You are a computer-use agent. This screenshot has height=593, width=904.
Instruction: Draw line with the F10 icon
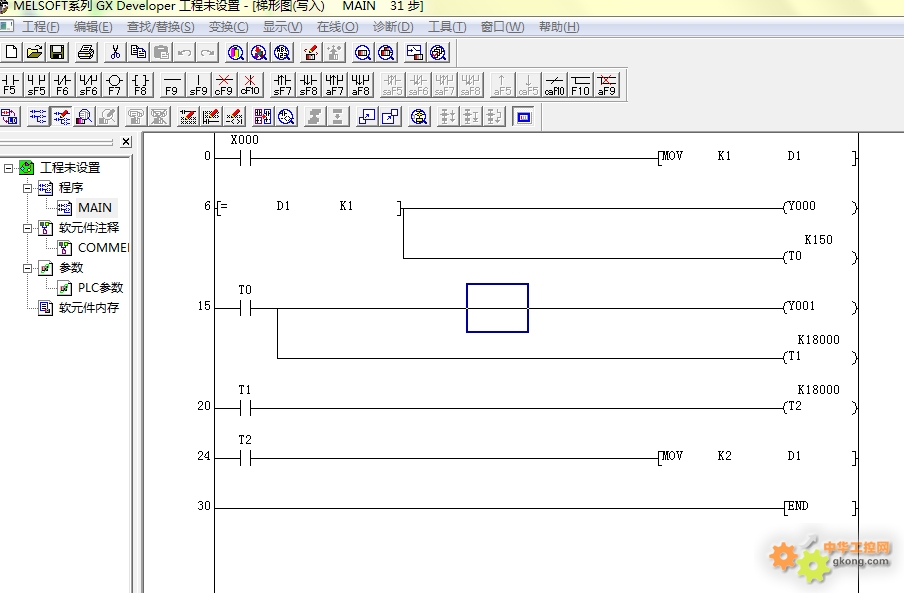pos(581,85)
